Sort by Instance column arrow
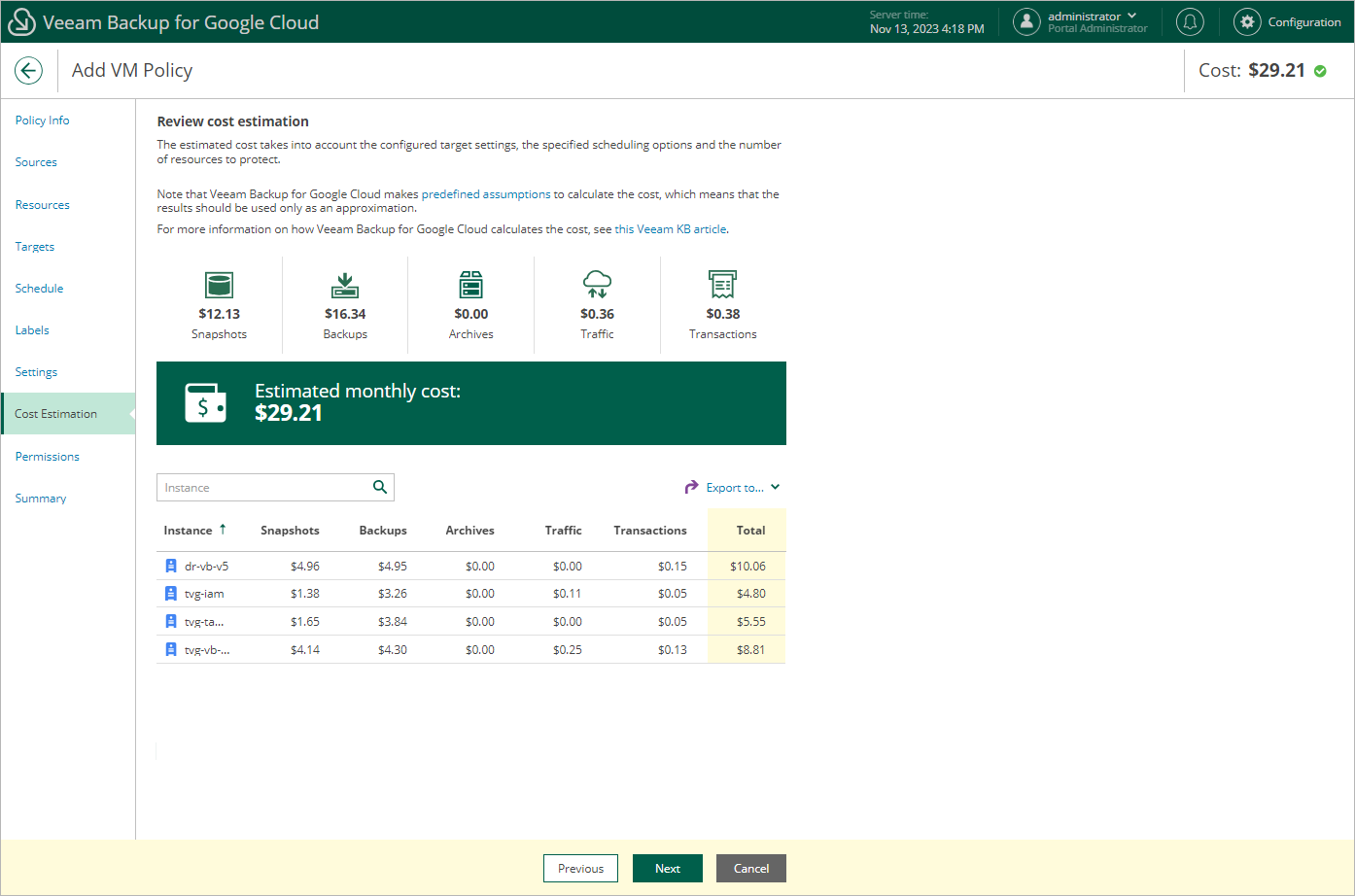 coord(223,530)
